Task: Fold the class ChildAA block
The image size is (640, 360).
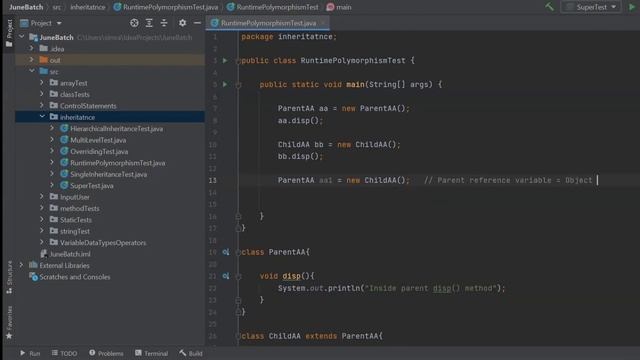Action: (238, 336)
